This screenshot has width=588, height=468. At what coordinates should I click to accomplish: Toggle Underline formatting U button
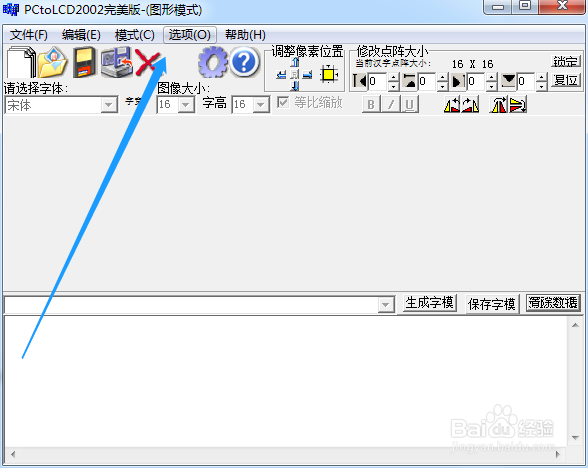coord(410,104)
